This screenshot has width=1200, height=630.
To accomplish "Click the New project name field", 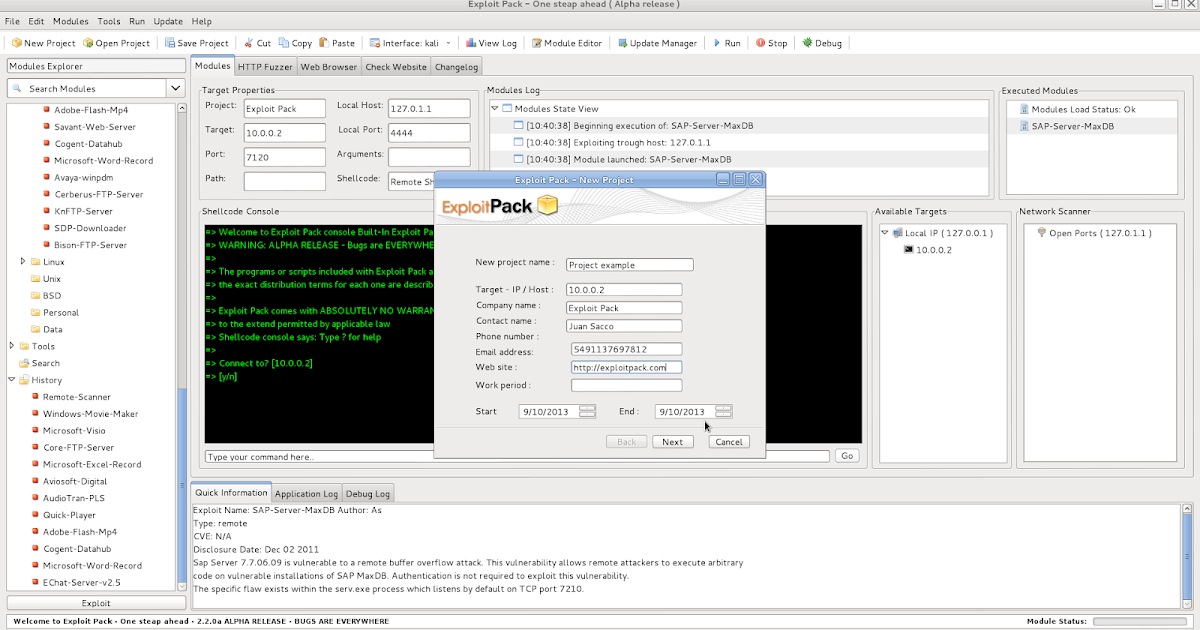I will (630, 265).
